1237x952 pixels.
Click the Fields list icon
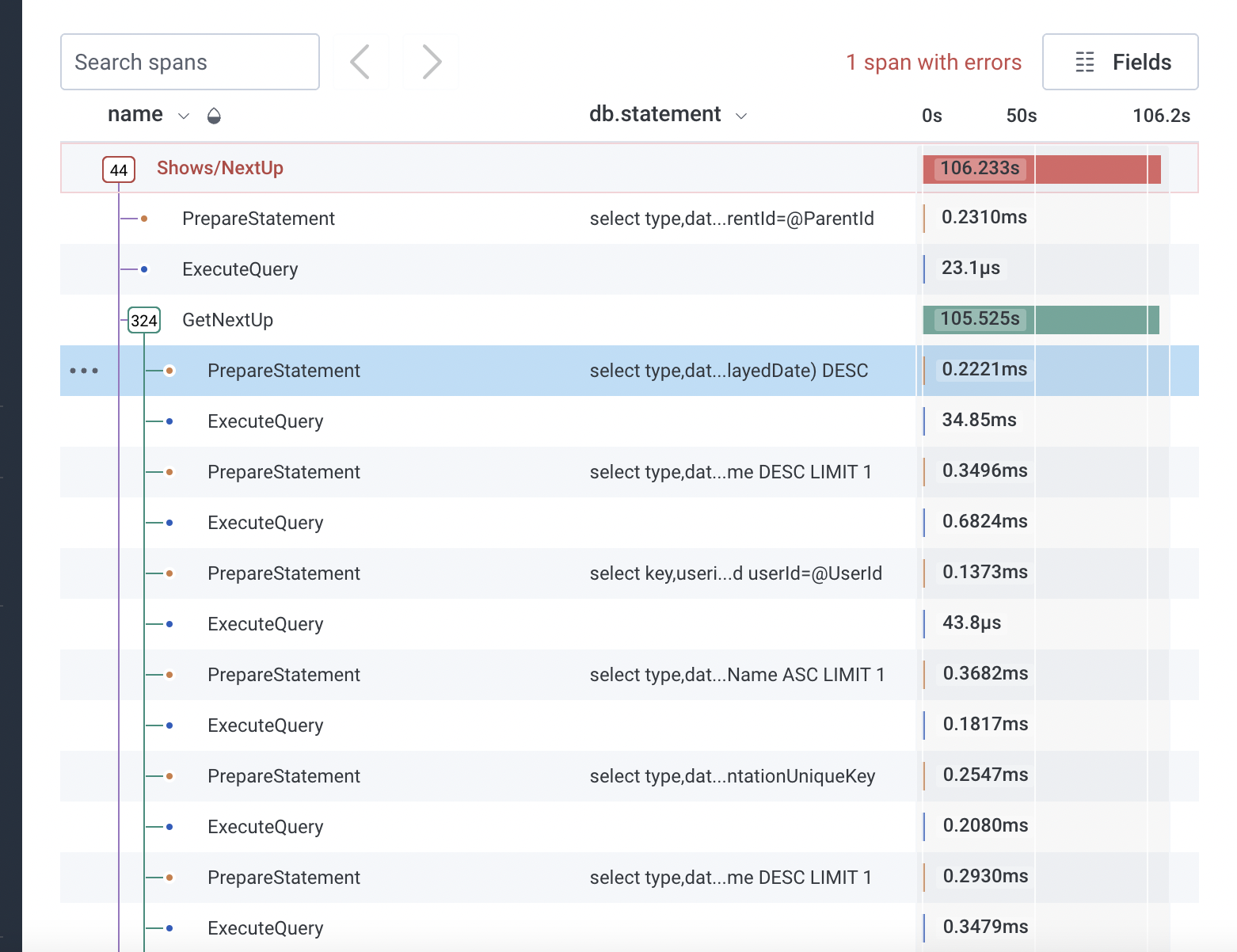point(1084,62)
